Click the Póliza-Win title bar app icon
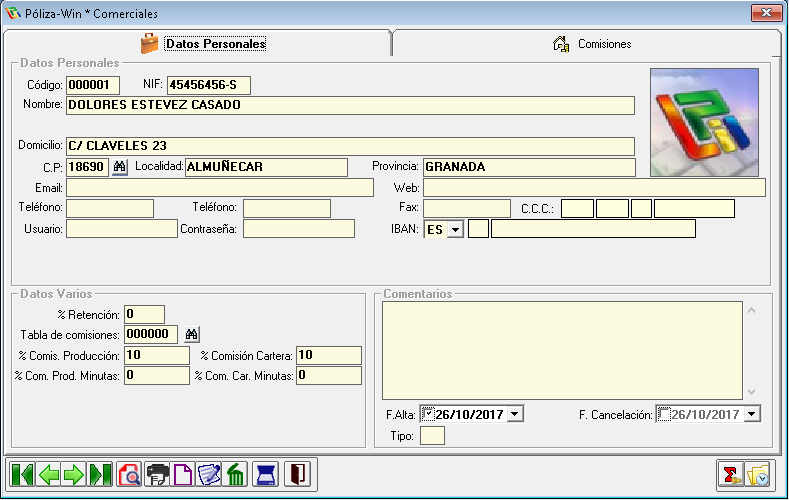This screenshot has width=789, height=500. pyautogui.click(x=13, y=13)
